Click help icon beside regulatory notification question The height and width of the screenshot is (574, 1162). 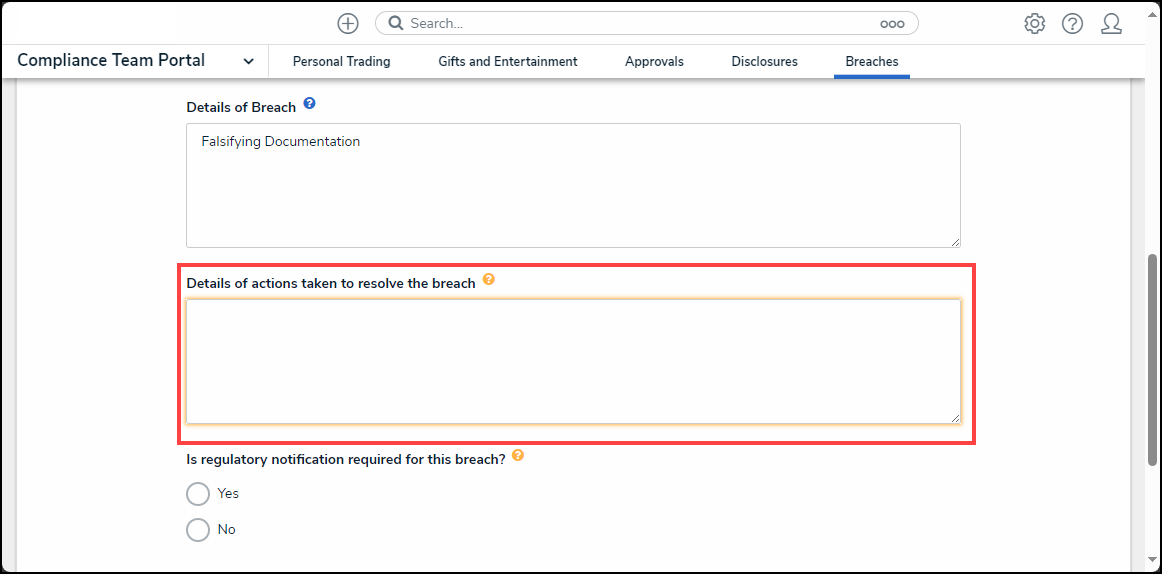click(x=518, y=456)
